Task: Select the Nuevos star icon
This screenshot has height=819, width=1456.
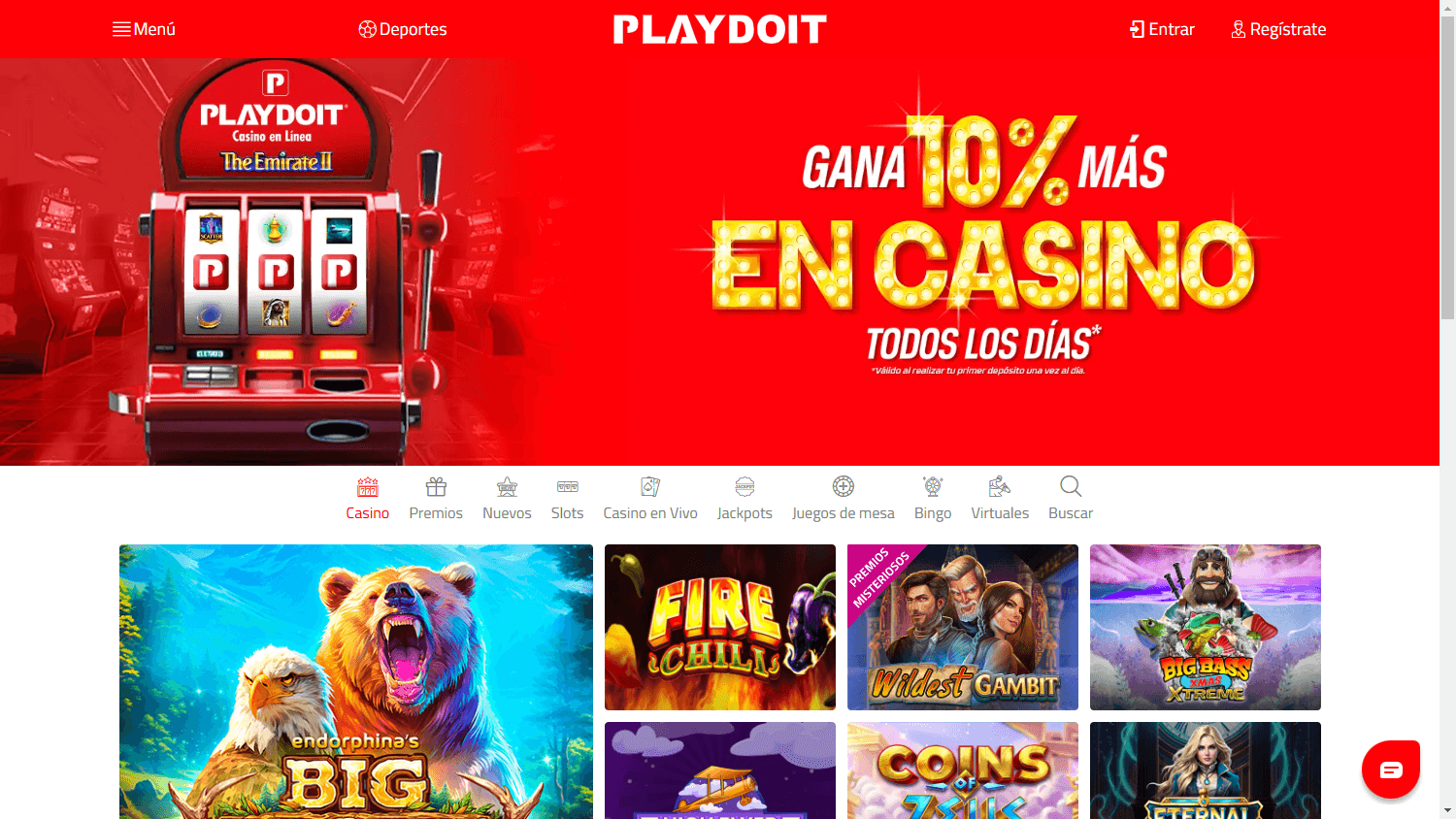Action: click(507, 486)
